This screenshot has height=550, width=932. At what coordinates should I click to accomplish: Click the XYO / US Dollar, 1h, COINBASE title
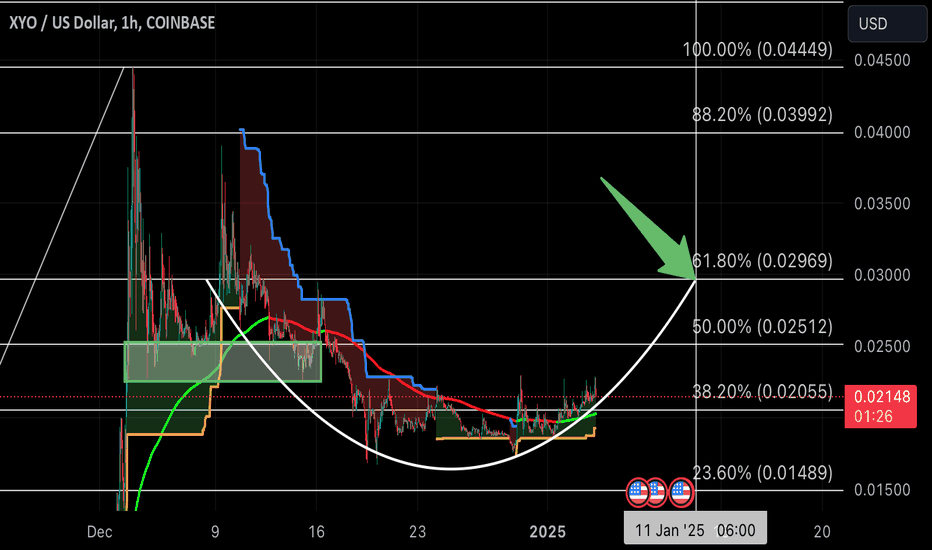112,23
